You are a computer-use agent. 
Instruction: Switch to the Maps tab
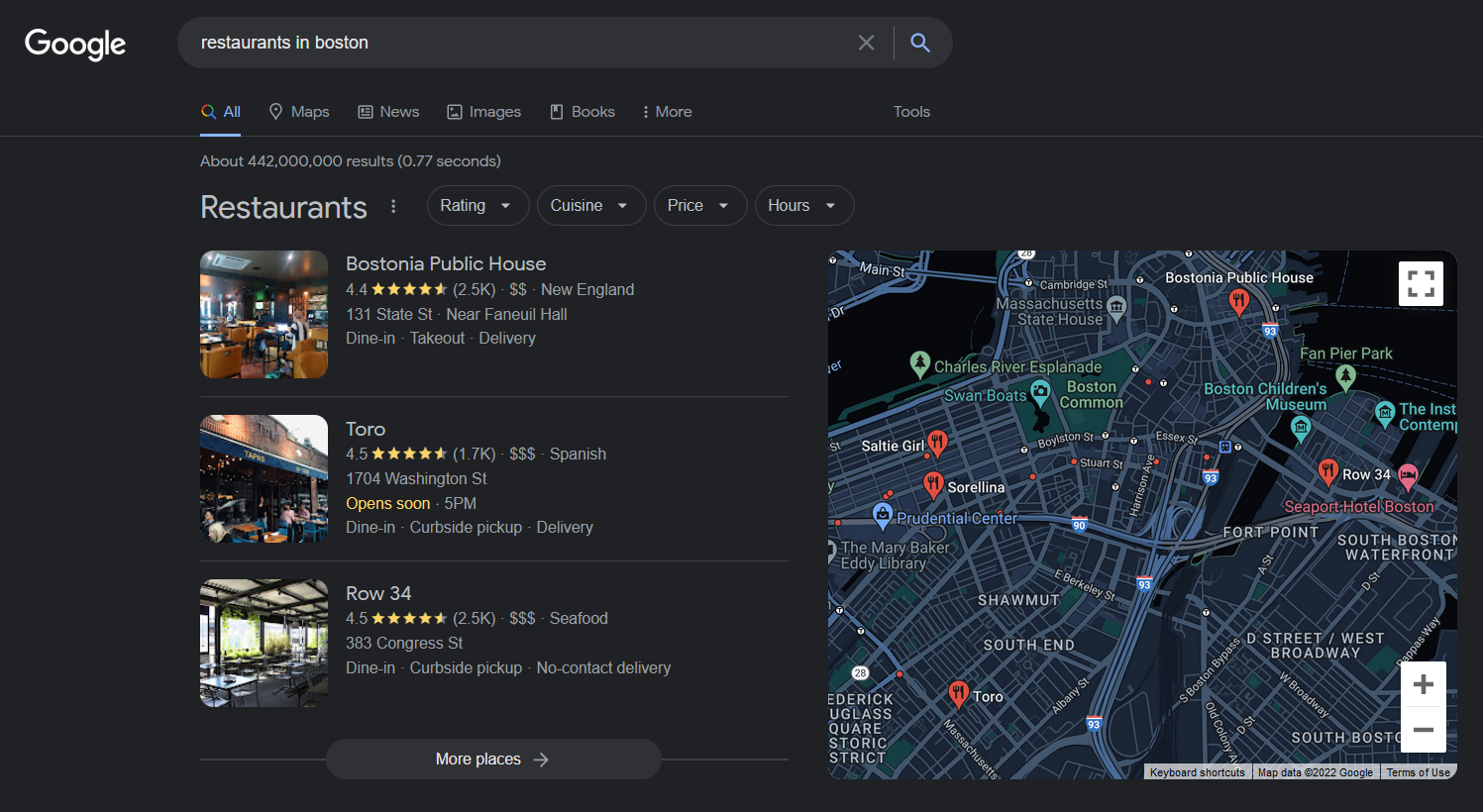click(299, 112)
